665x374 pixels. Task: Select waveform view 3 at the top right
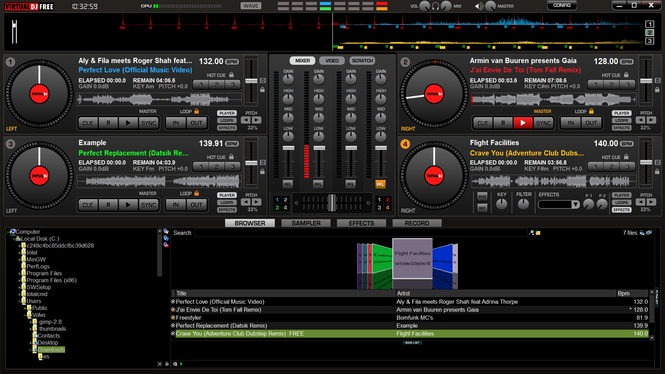649,41
